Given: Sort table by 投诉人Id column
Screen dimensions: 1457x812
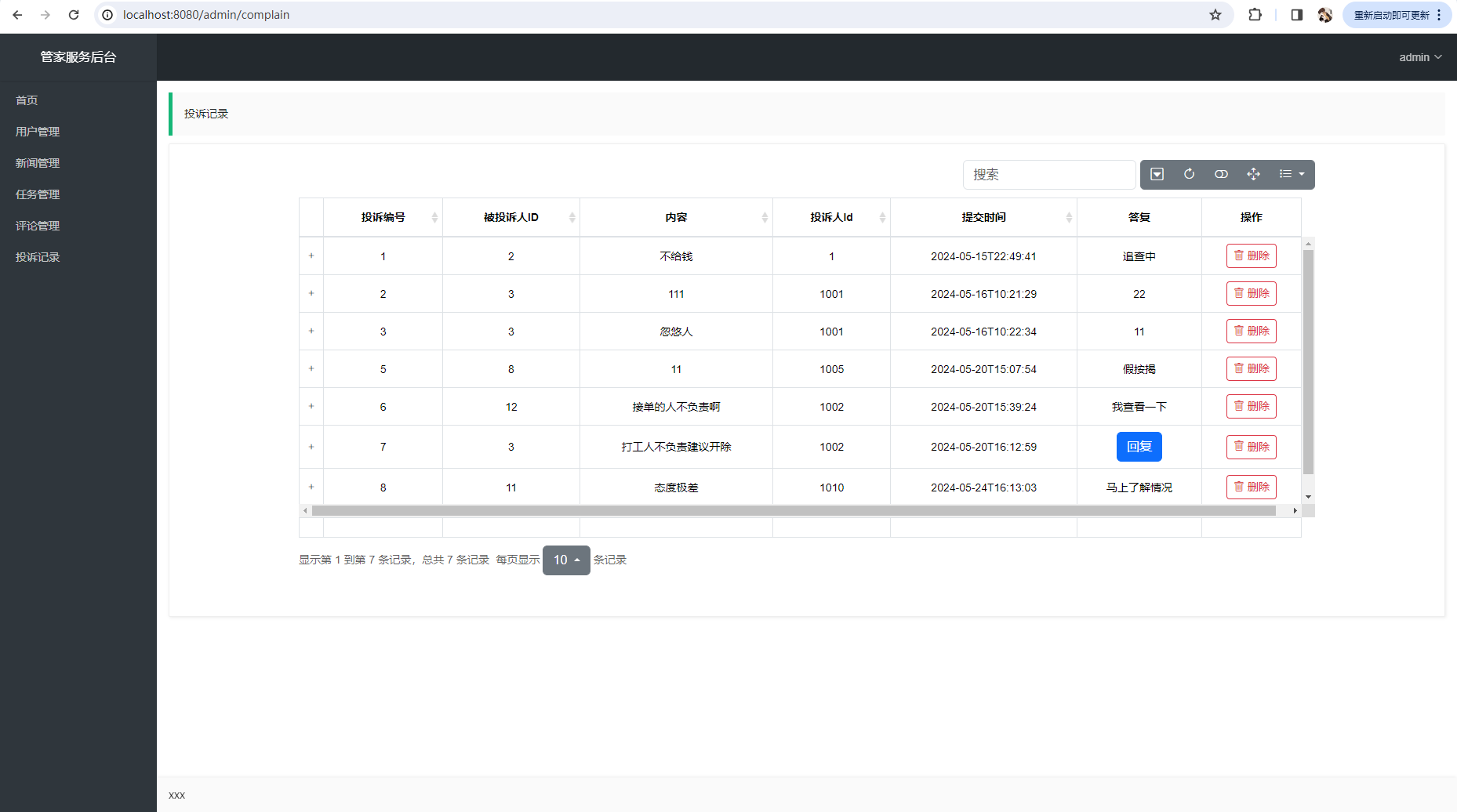Looking at the screenshot, I should click(831, 217).
